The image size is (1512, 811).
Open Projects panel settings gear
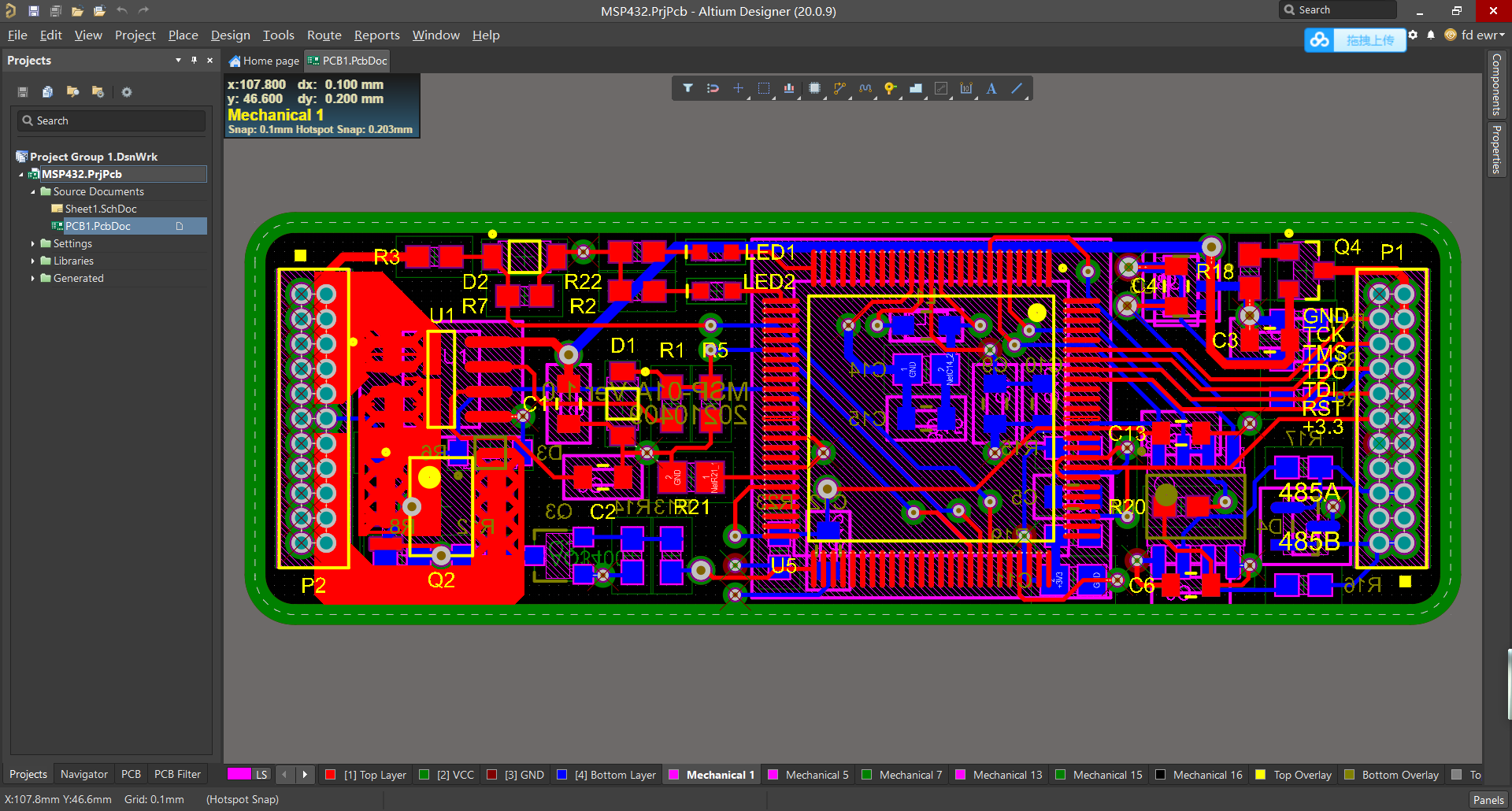point(127,92)
